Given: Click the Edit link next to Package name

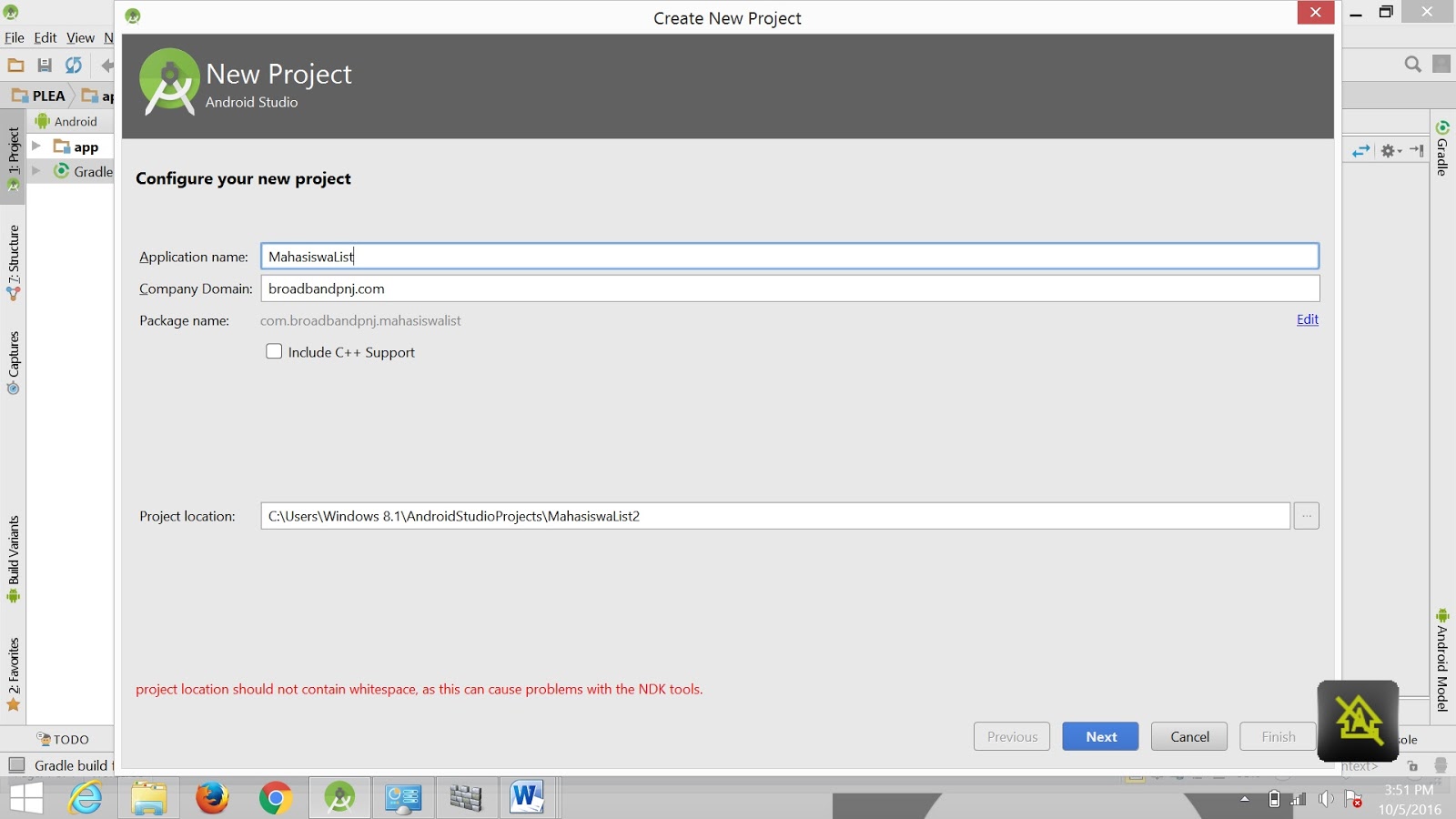Looking at the screenshot, I should point(1307,319).
